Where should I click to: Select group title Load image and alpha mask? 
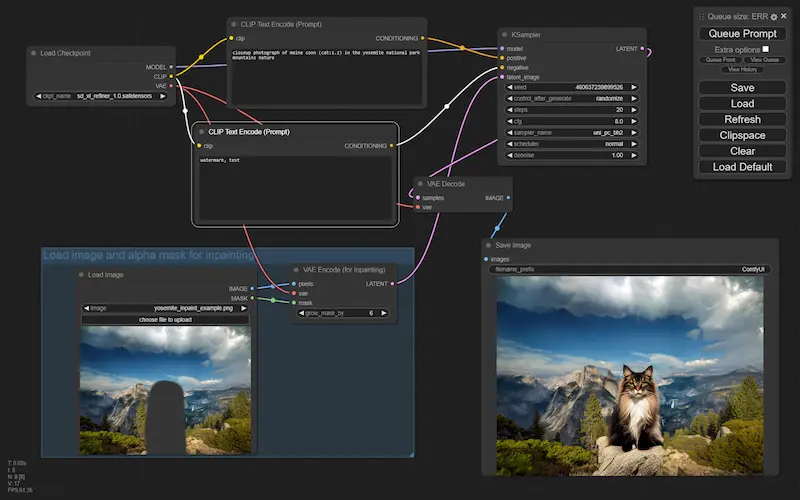(x=148, y=255)
